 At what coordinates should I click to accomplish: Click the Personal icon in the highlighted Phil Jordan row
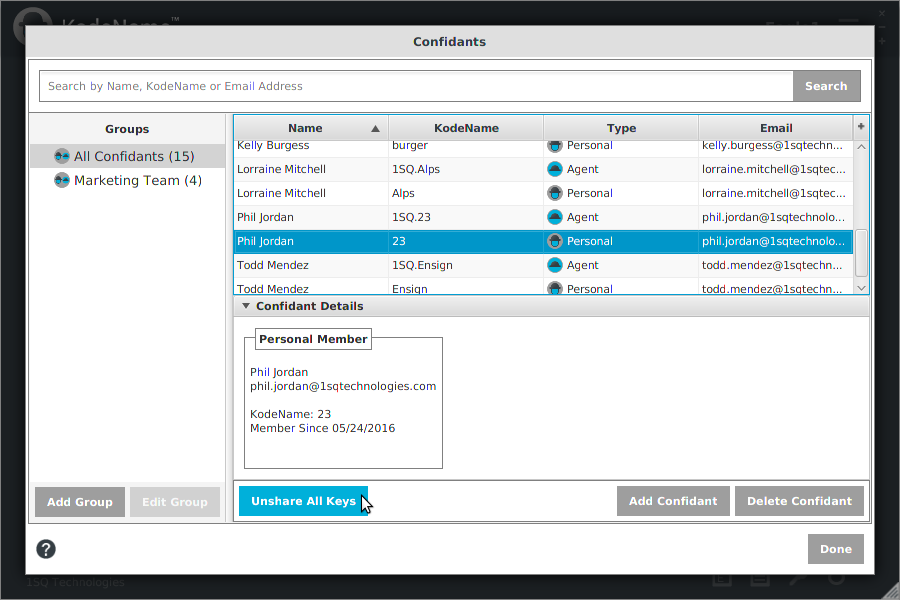pos(554,242)
